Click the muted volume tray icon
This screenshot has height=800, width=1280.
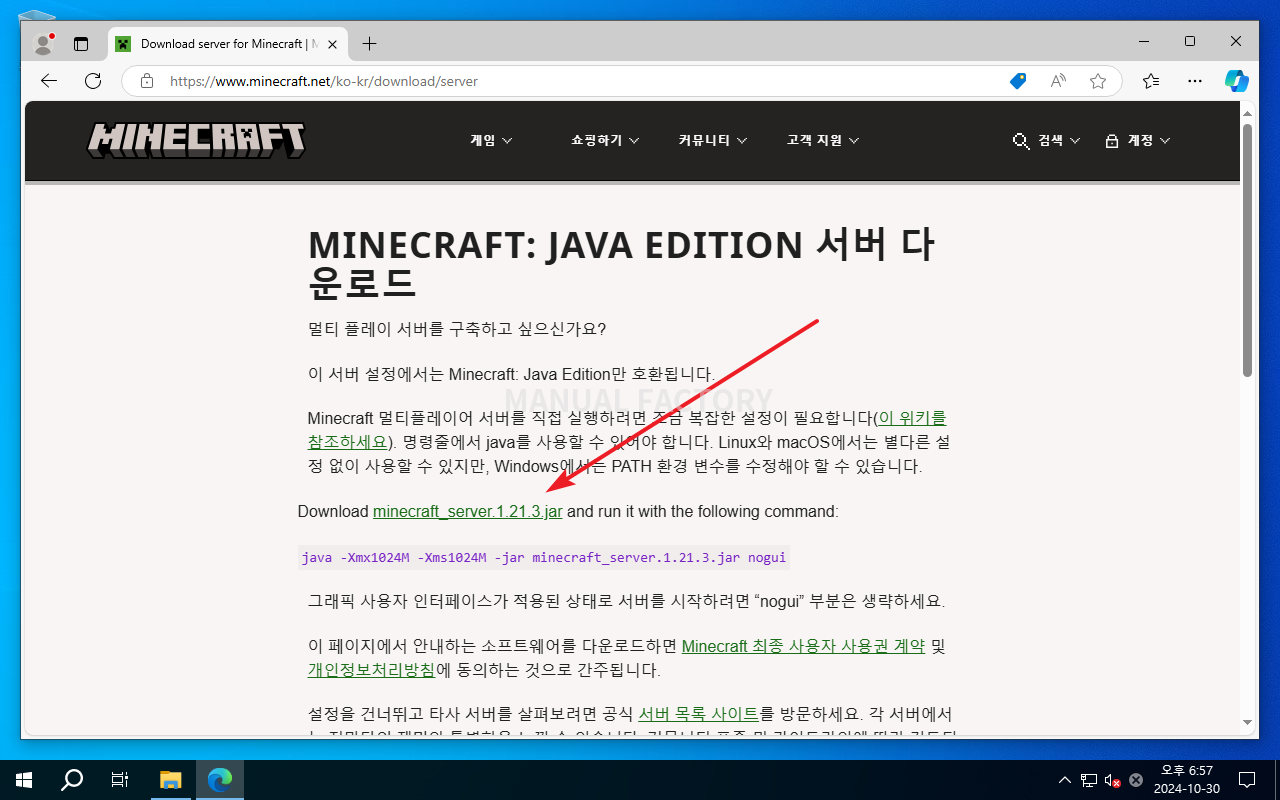point(1112,780)
